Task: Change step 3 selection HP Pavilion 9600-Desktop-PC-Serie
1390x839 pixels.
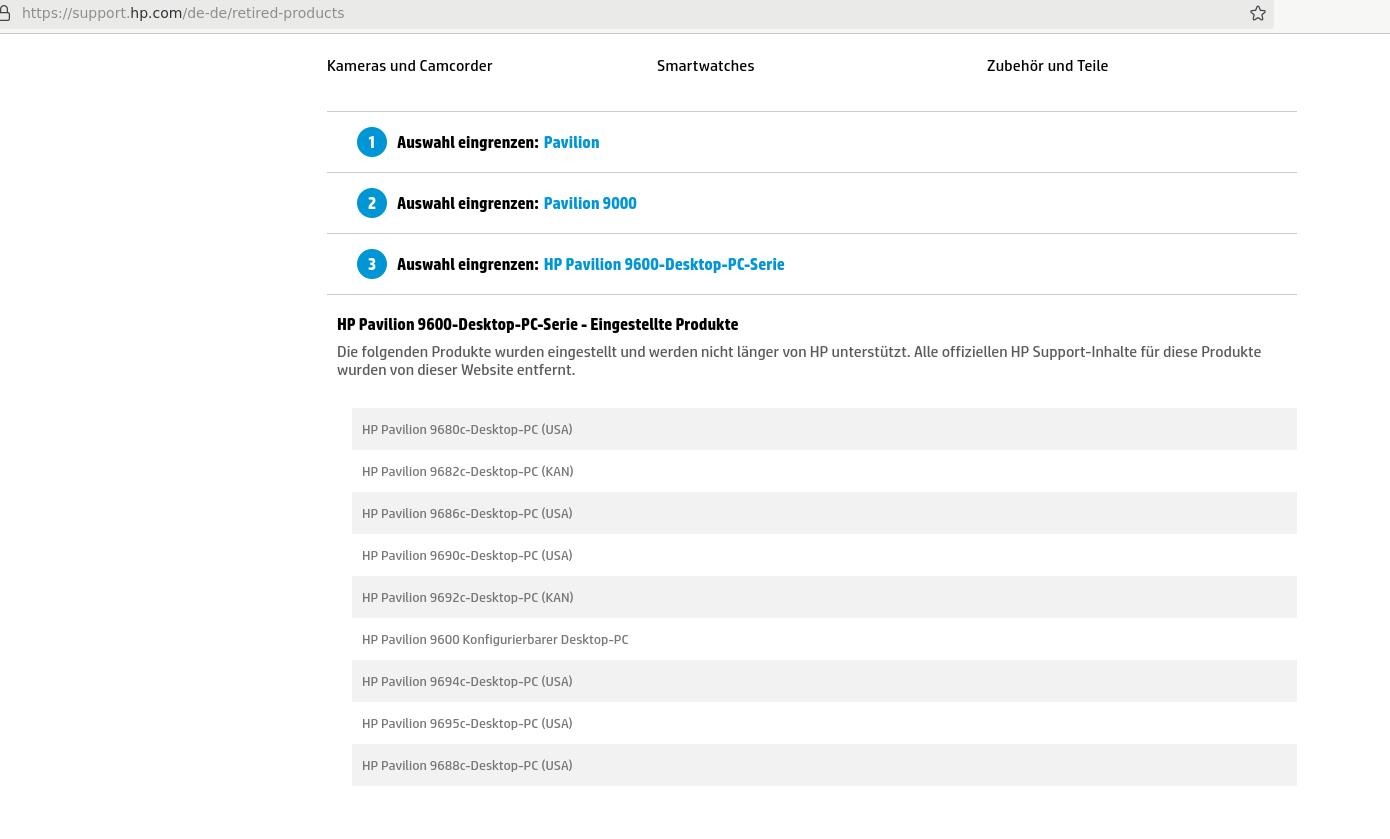Action: [x=664, y=264]
